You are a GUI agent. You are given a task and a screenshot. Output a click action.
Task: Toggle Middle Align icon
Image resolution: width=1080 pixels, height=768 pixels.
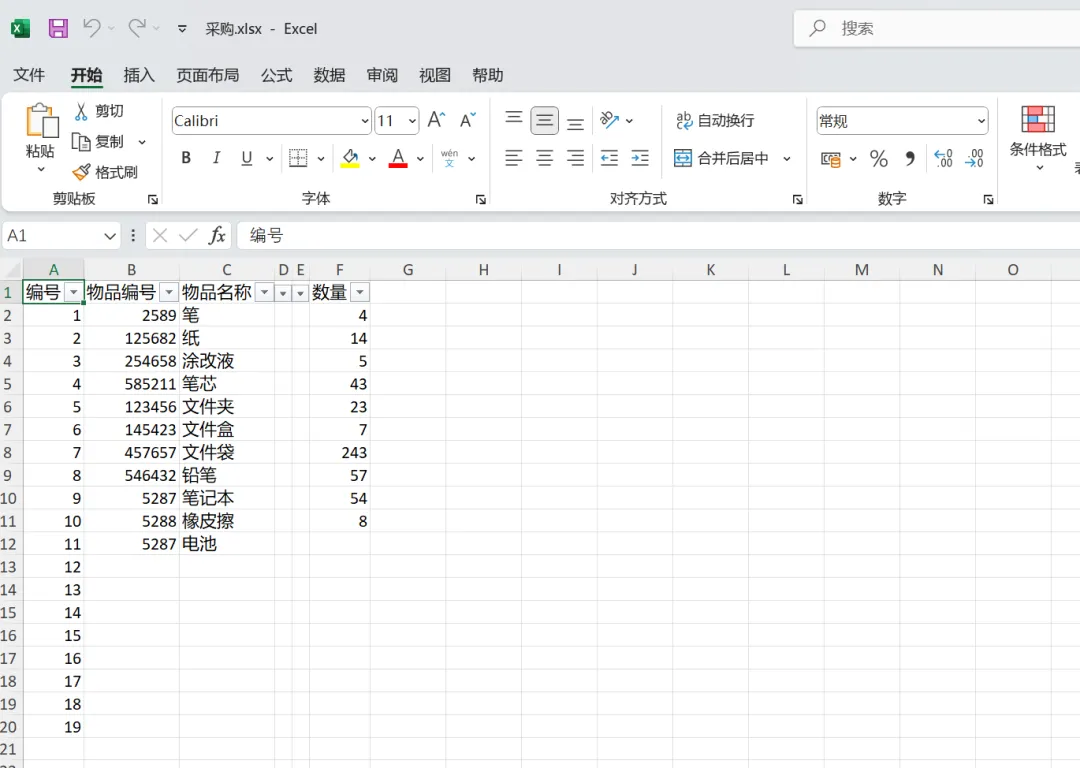coord(544,121)
